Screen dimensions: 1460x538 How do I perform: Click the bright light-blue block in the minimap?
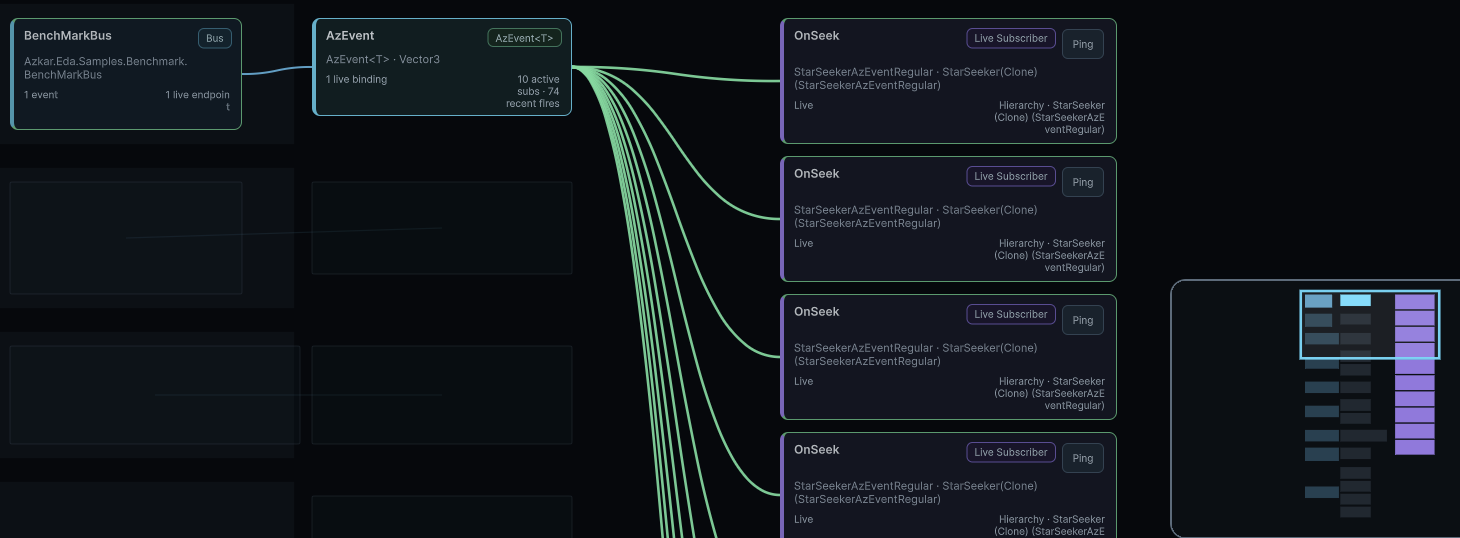click(x=1355, y=300)
